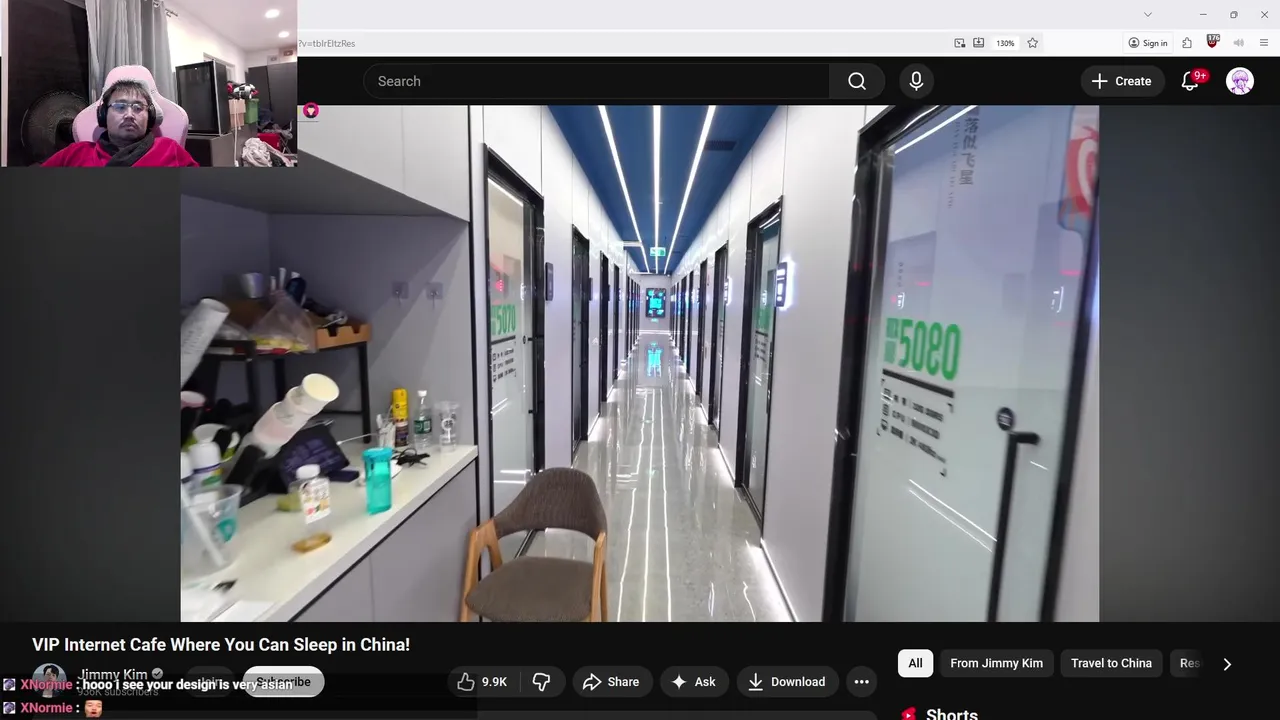Click the webcam overlay feed
1280x720 pixels.
pos(149,83)
